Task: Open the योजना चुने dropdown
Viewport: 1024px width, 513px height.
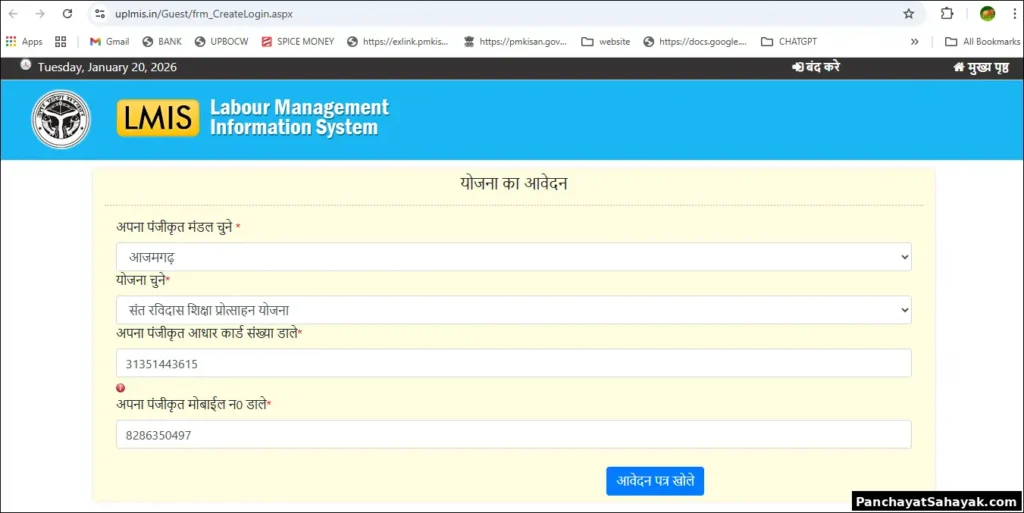Action: [513, 310]
